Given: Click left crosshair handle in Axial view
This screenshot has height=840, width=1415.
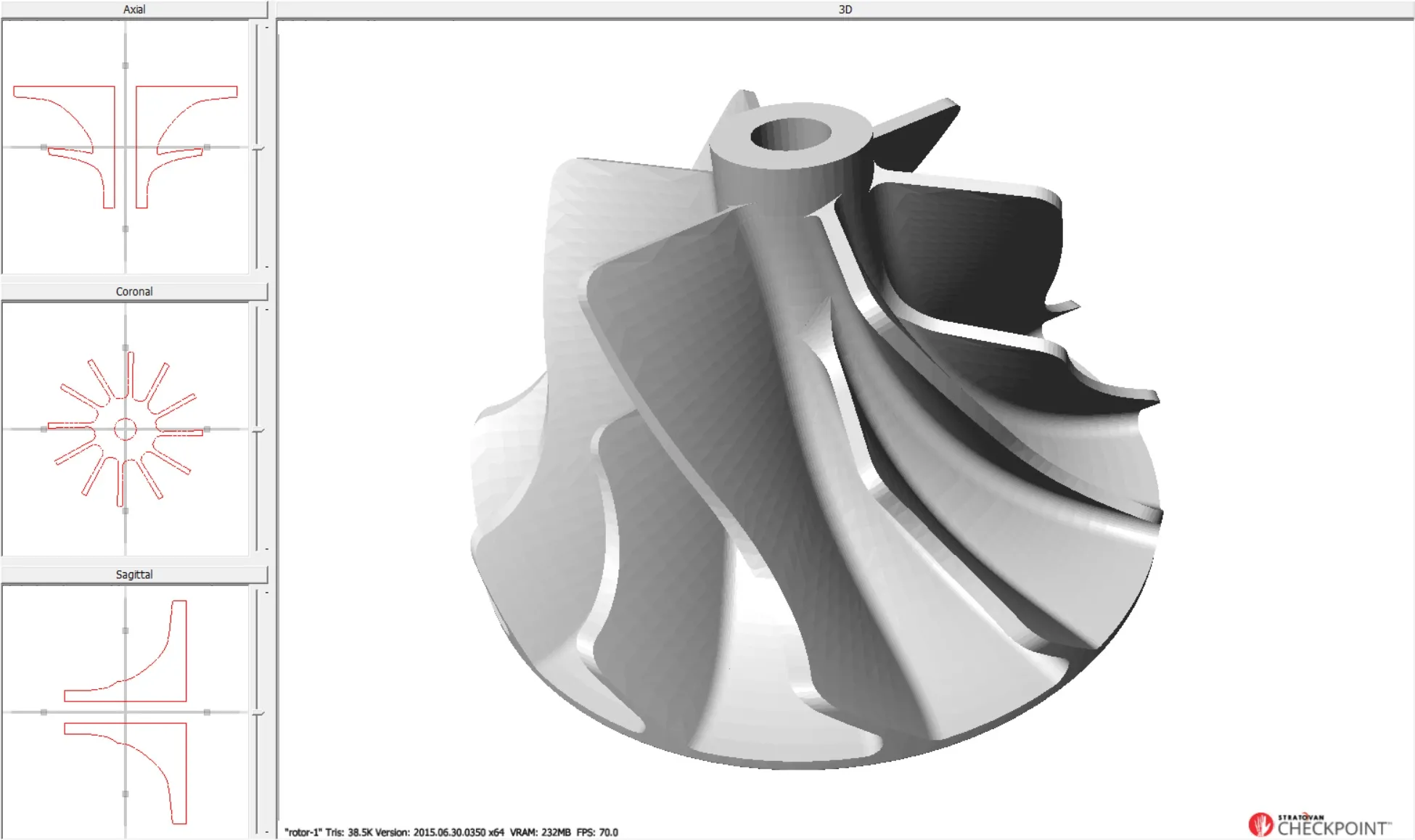Looking at the screenshot, I should click(x=44, y=147).
